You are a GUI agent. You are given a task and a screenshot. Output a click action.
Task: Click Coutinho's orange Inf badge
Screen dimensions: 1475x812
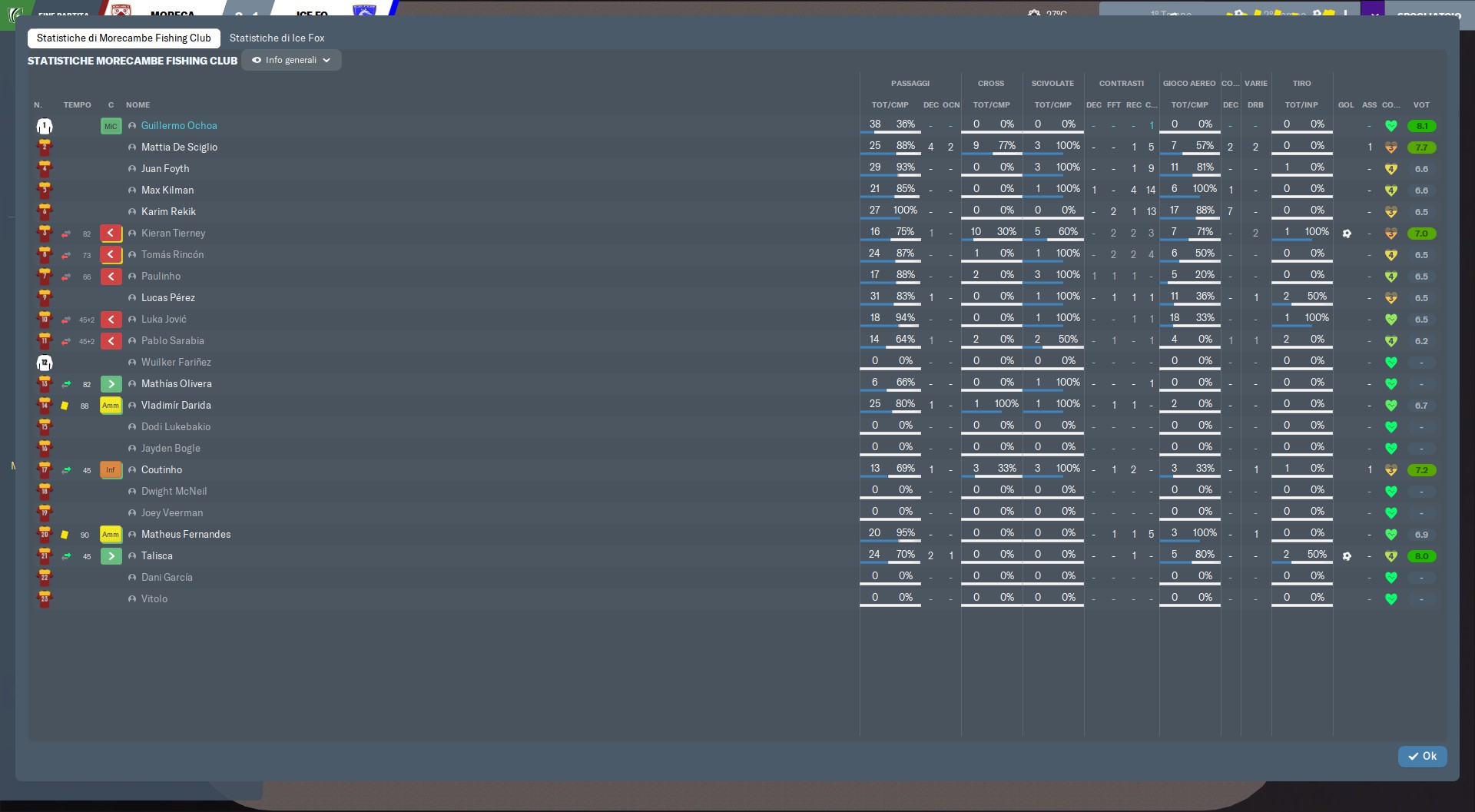tap(111, 470)
